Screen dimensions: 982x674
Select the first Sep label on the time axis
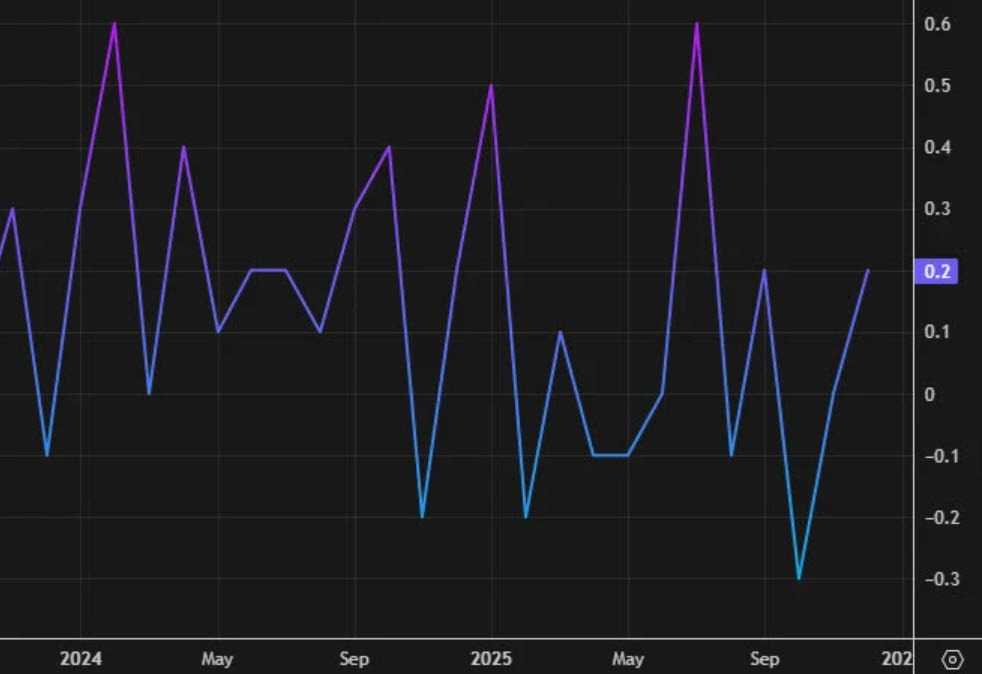355,659
